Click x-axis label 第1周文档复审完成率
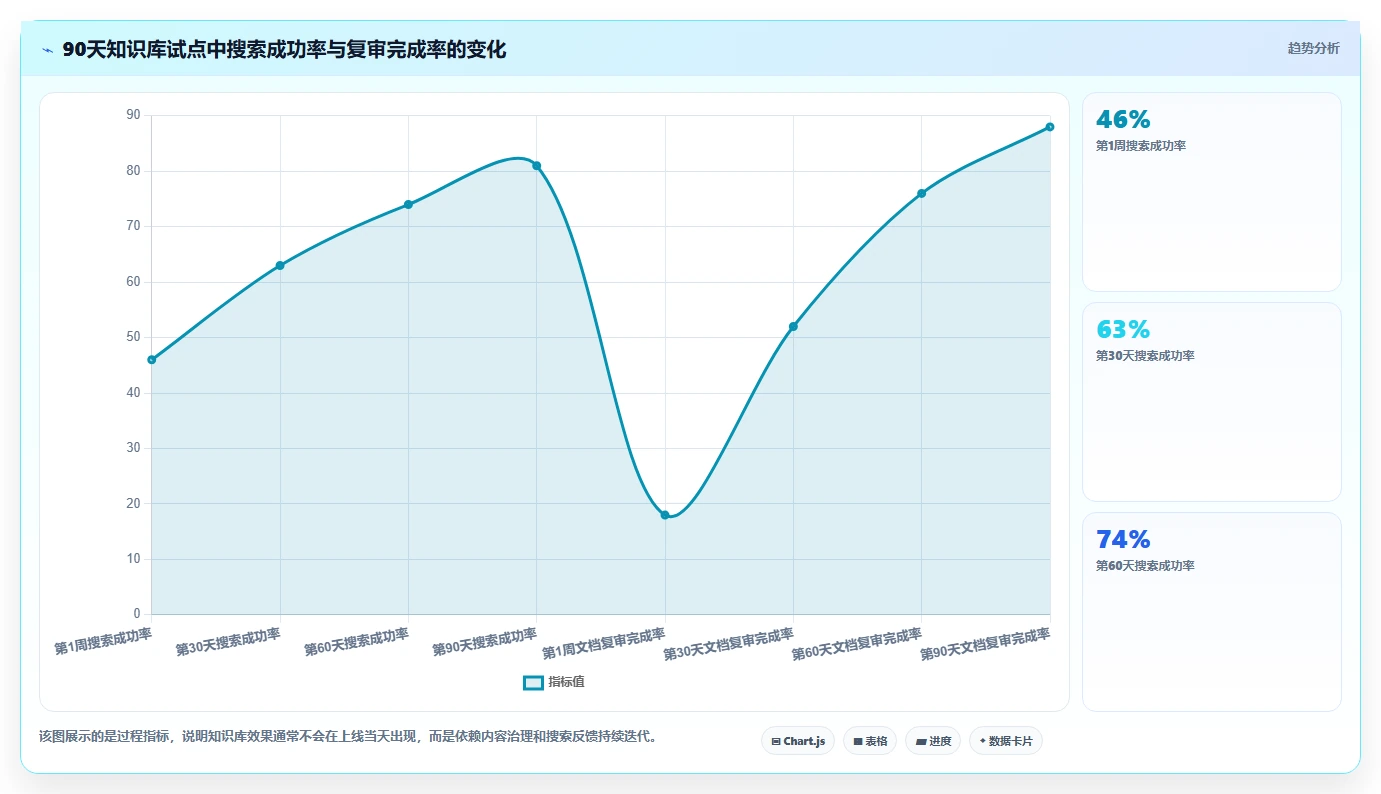The image size is (1381, 794). point(603,644)
